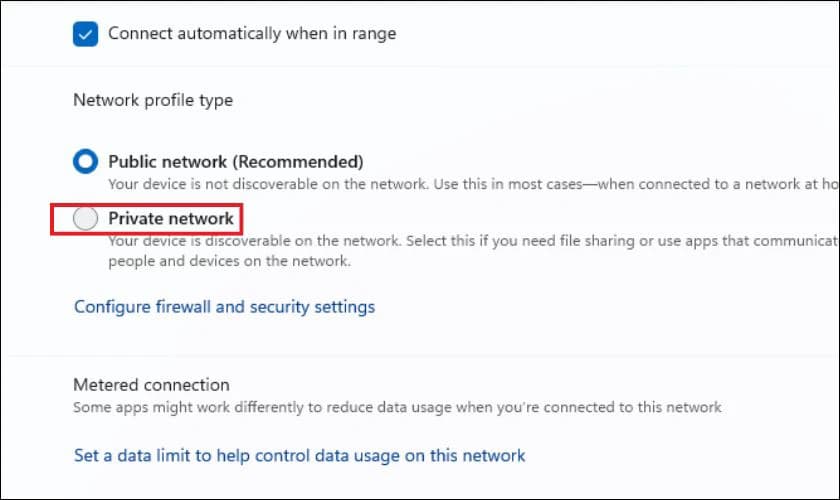Click the Metered connection heading
This screenshot has height=500, width=840.
coord(151,384)
